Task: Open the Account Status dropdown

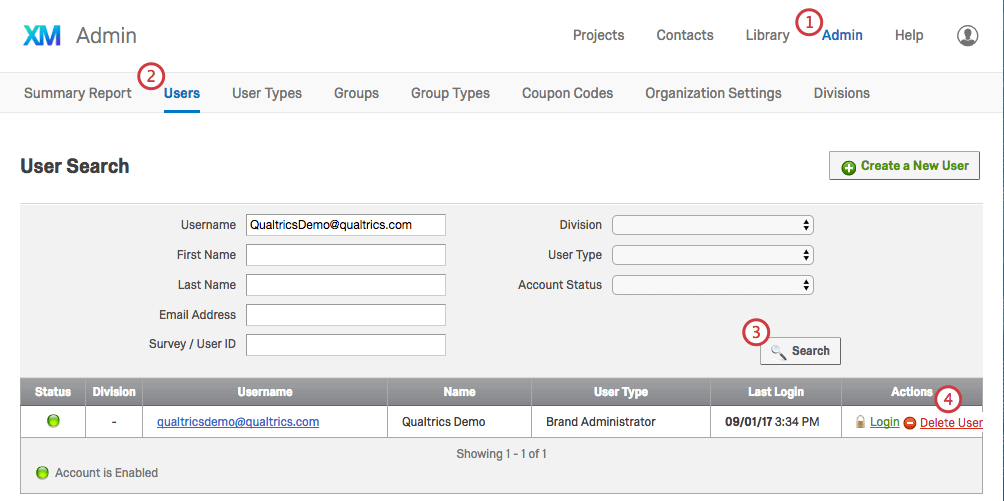Action: [x=713, y=285]
